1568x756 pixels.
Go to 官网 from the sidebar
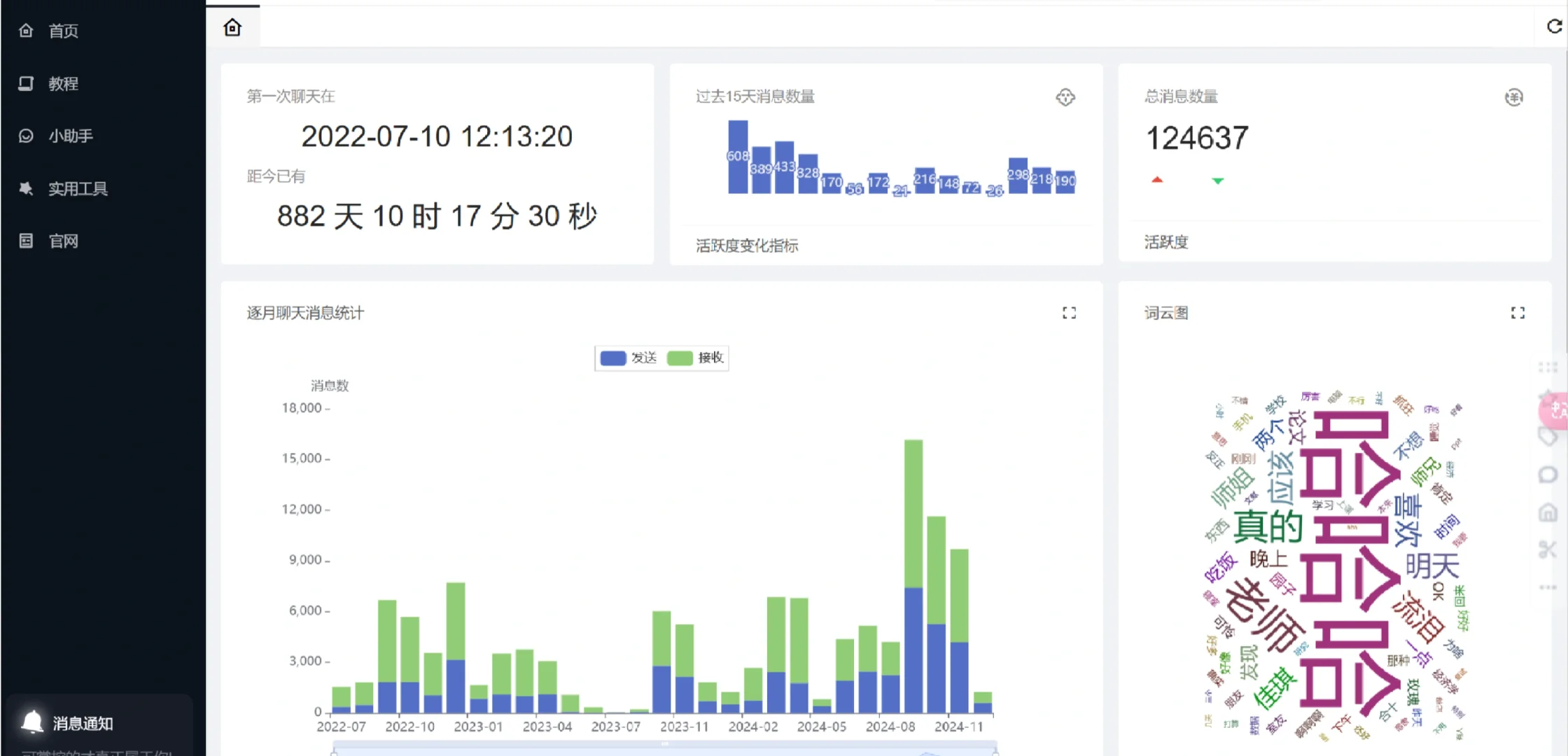click(x=63, y=241)
